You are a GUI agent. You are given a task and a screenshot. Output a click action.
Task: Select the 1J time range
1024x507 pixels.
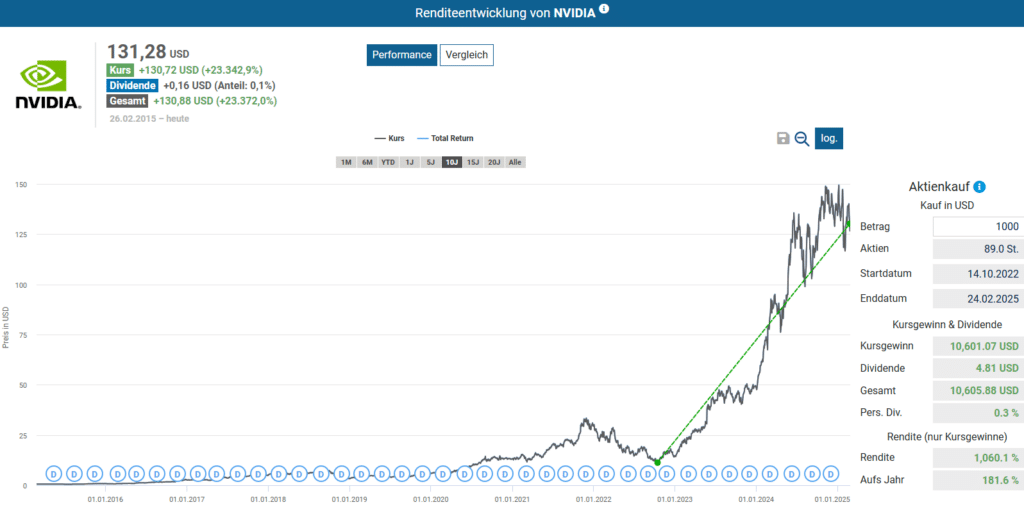(x=409, y=162)
